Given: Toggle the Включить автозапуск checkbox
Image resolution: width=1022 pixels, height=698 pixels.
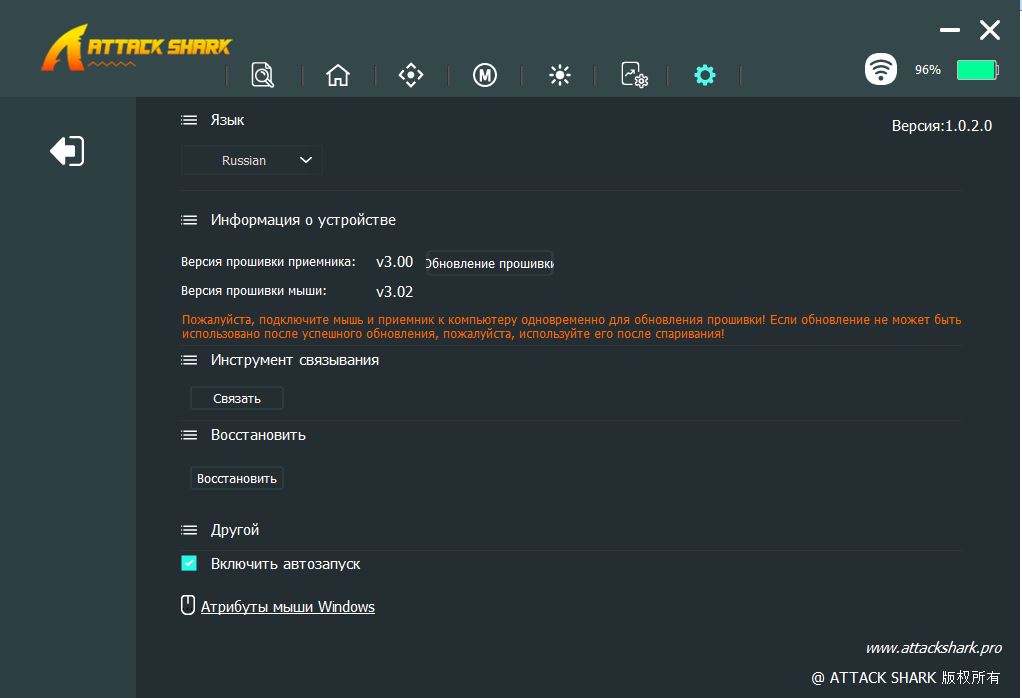Looking at the screenshot, I should click(x=189, y=563).
